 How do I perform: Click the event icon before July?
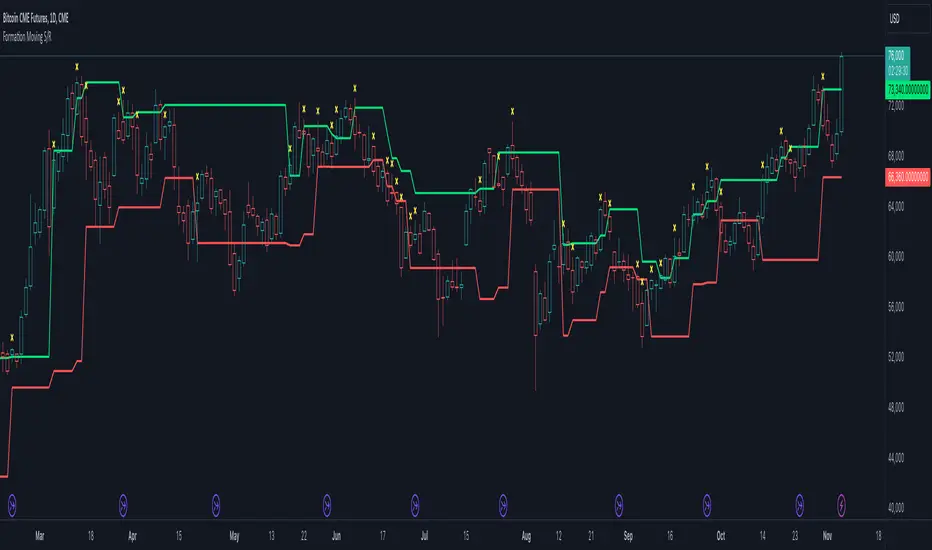point(415,505)
